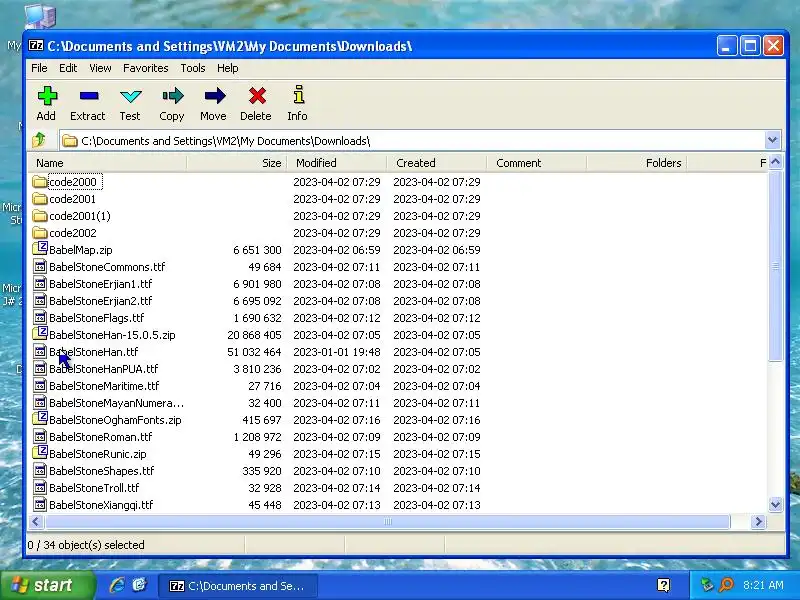
Task: Click the BabelStoneTroll.ttf font icon
Action: pos(39,487)
